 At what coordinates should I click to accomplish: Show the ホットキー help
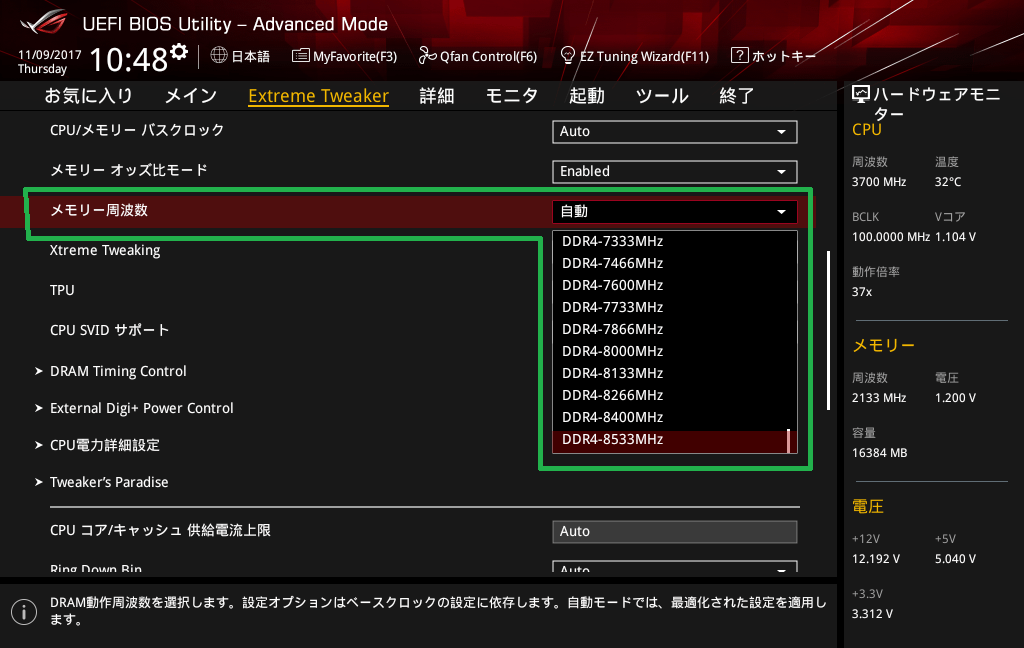tap(774, 56)
